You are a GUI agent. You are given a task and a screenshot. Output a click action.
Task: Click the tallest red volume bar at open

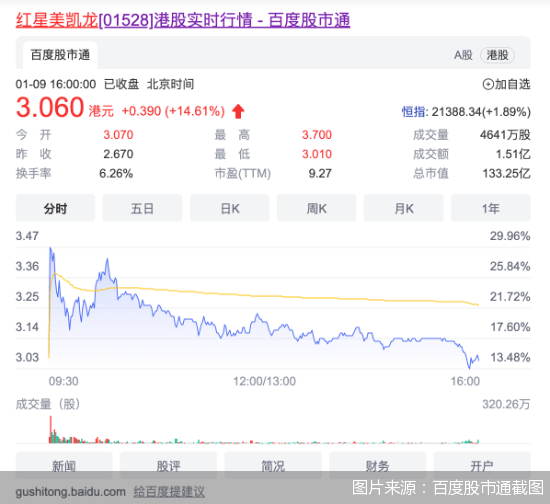point(51,429)
